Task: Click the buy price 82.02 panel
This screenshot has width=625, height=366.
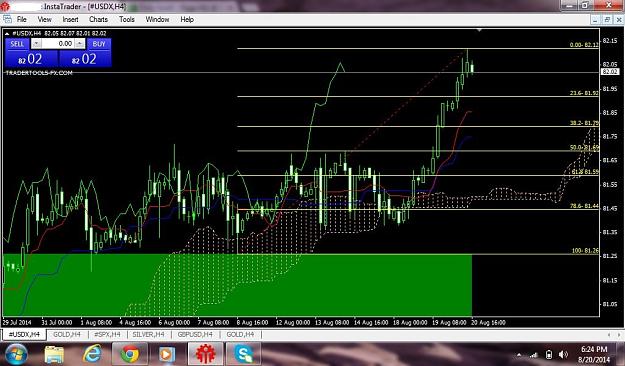Action: (85, 59)
